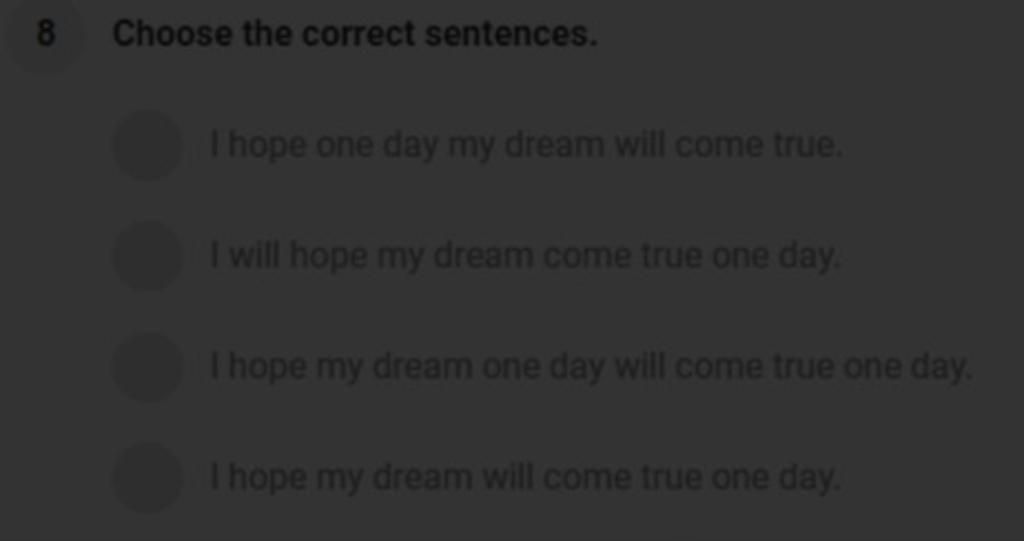Select the second answer option's round checkbox
Viewport: 1024px width, 541px height.
tap(148, 255)
